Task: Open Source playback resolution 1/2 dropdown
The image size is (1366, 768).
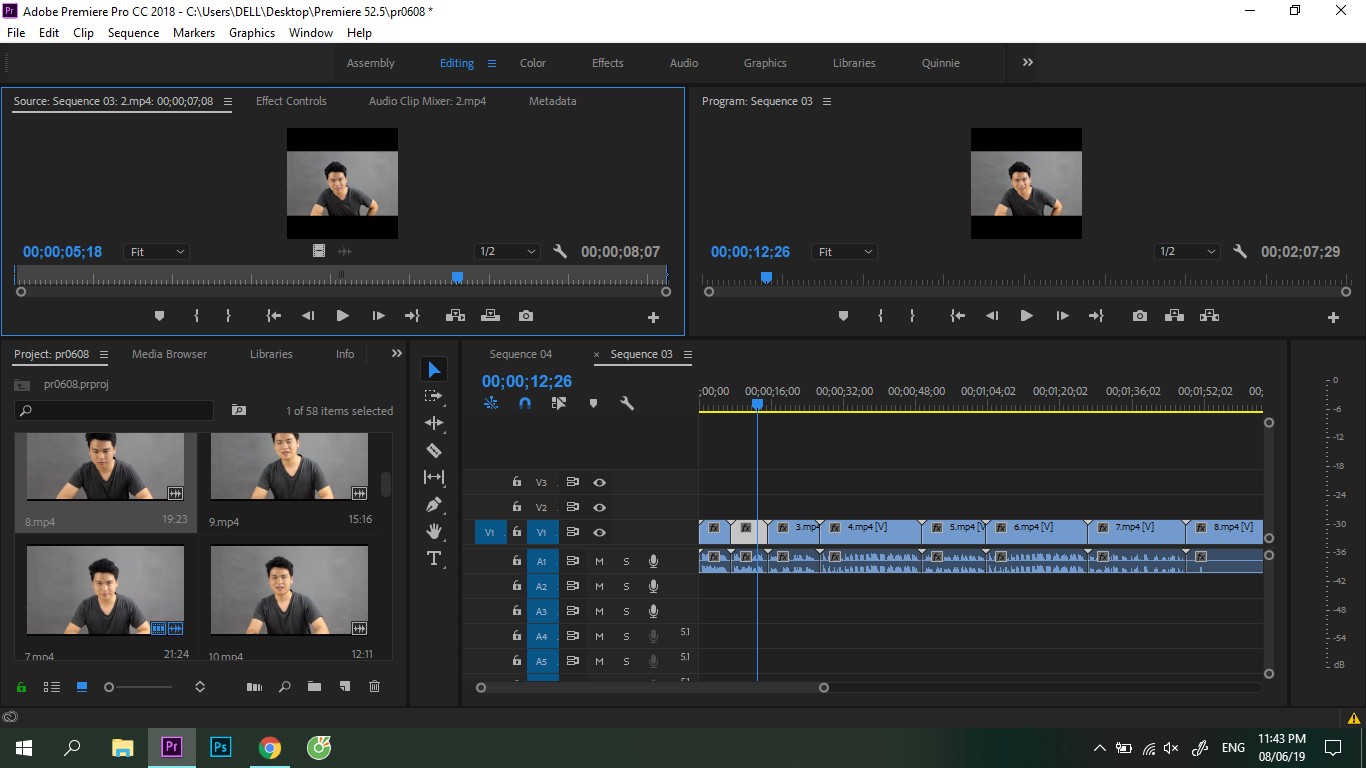Action: pyautogui.click(x=507, y=252)
